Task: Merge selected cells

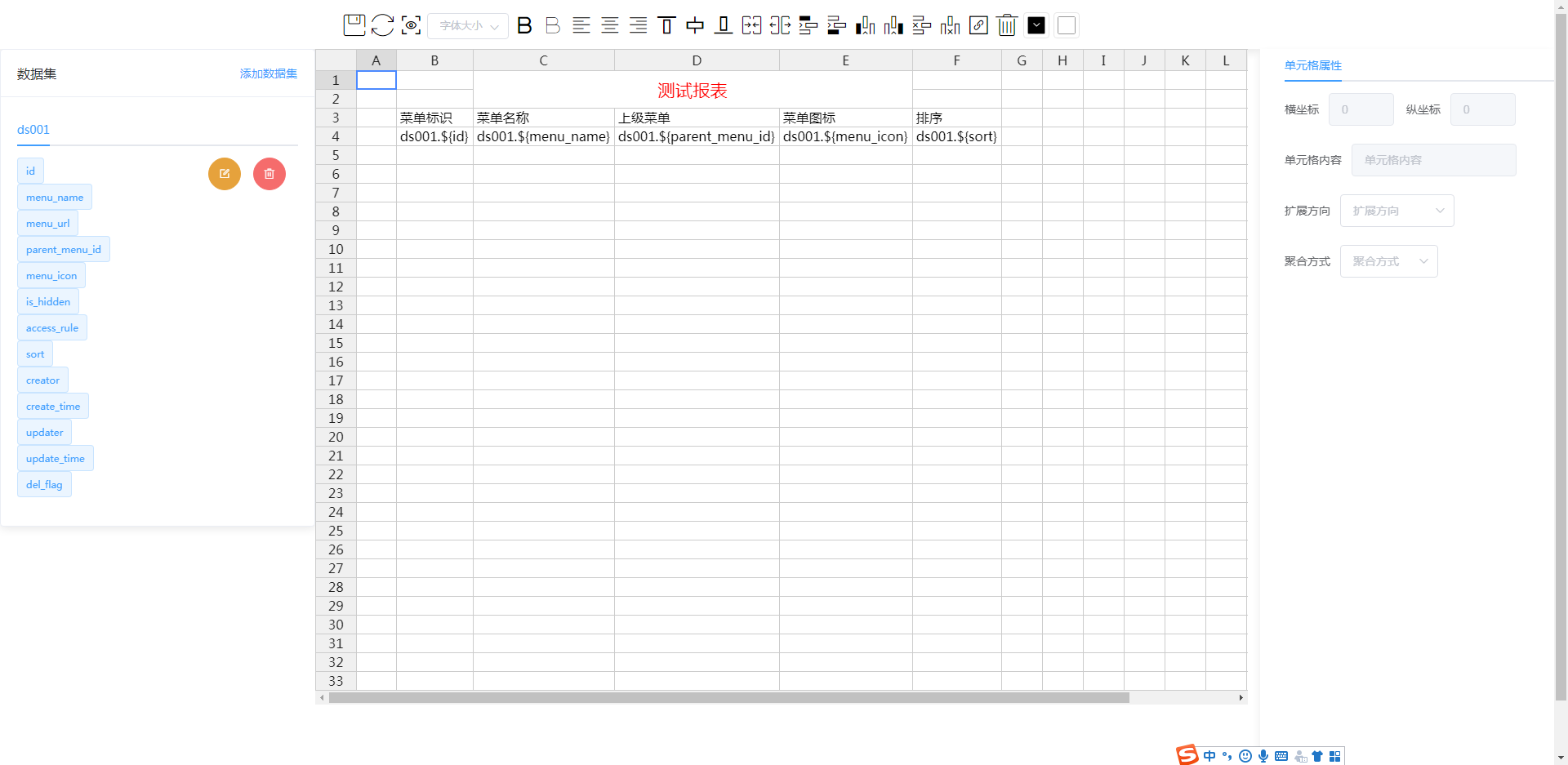Action: coord(751,25)
